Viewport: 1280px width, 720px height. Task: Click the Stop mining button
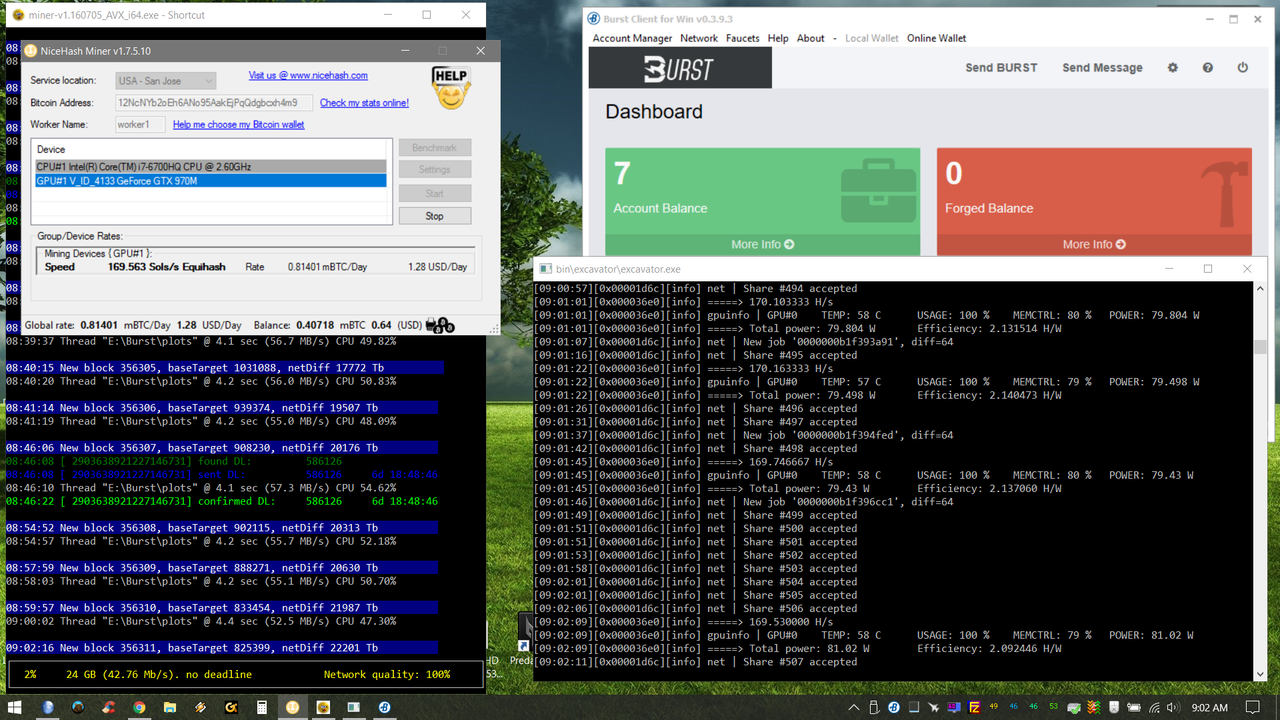pyautogui.click(x=434, y=215)
